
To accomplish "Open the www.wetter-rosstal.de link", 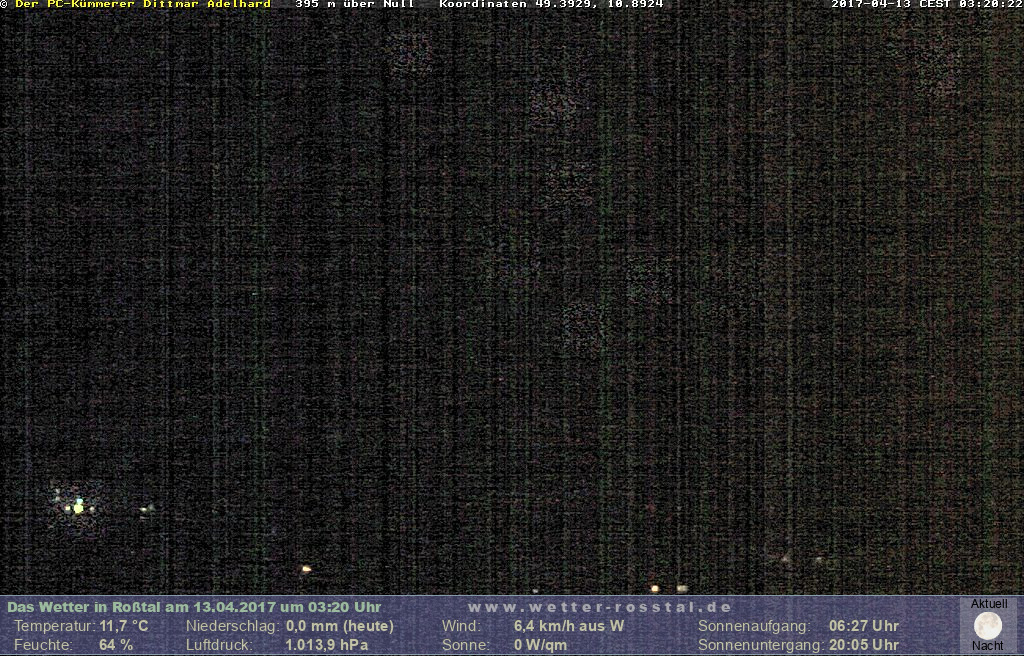I will 600,607.
